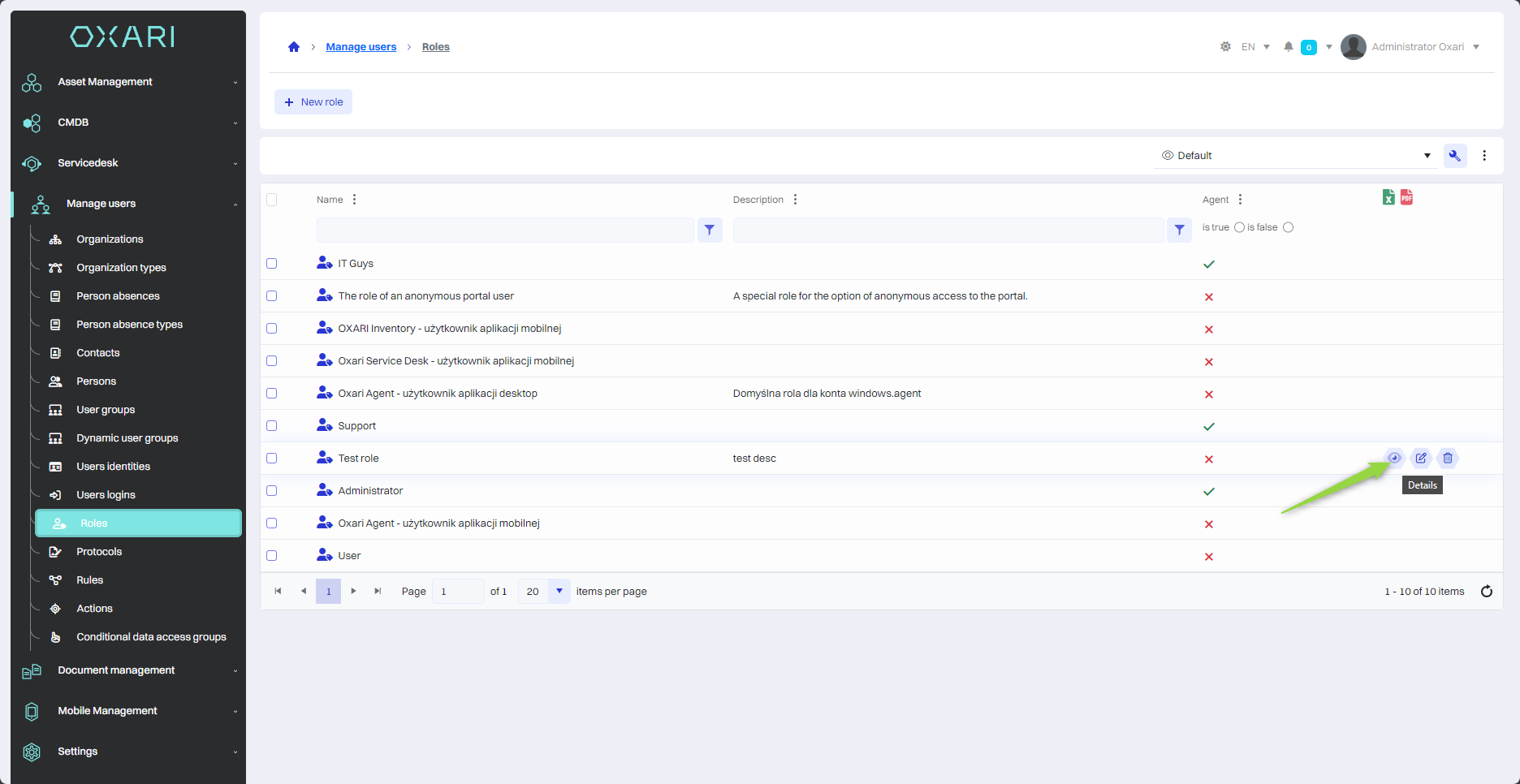Open Details eye icon for Test role
This screenshot has height=784, width=1520.
pos(1394,458)
